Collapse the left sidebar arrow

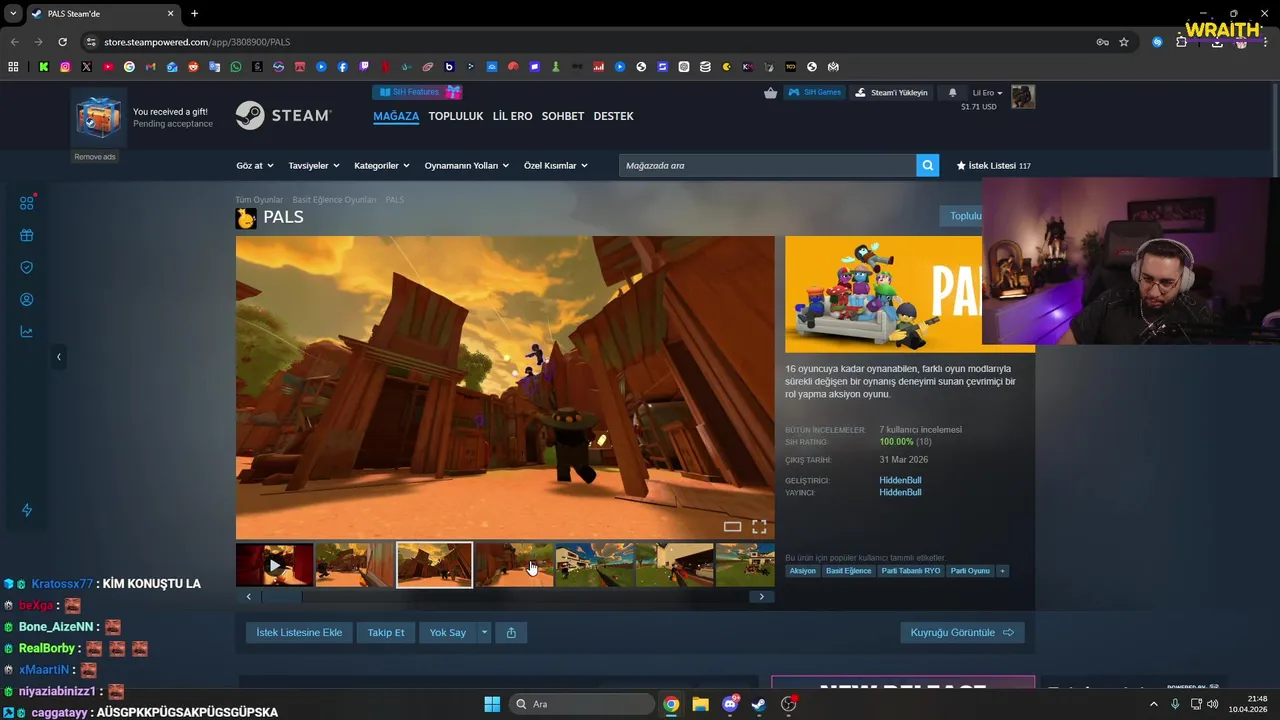pyautogui.click(x=58, y=357)
